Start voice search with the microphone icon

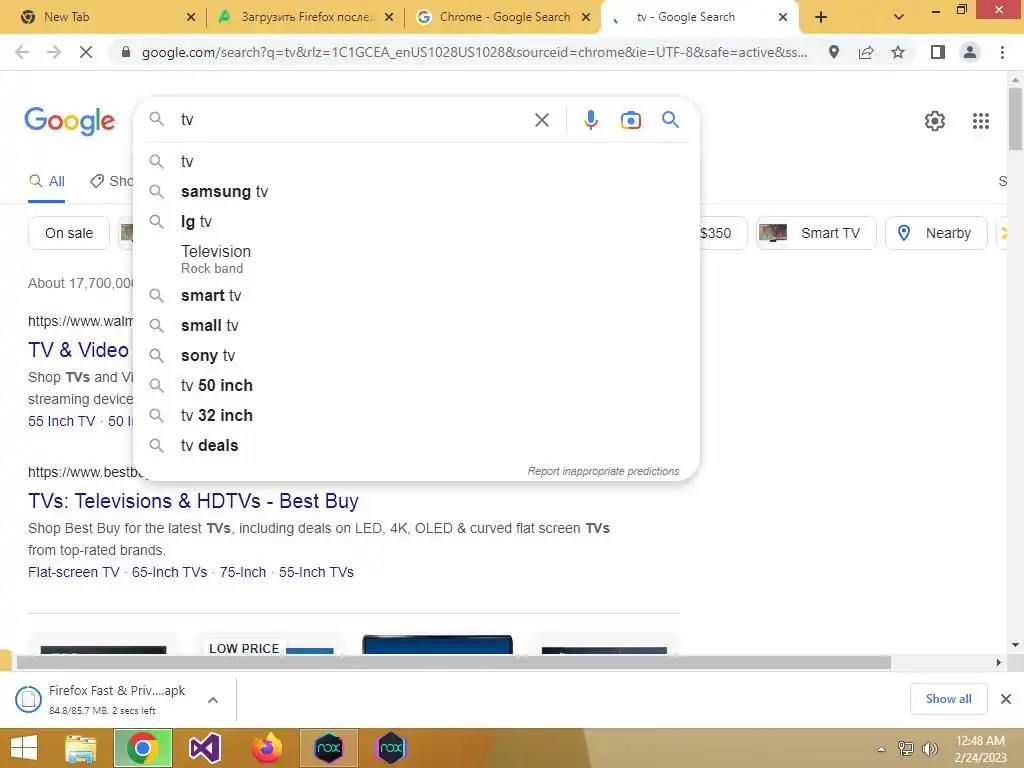(590, 120)
